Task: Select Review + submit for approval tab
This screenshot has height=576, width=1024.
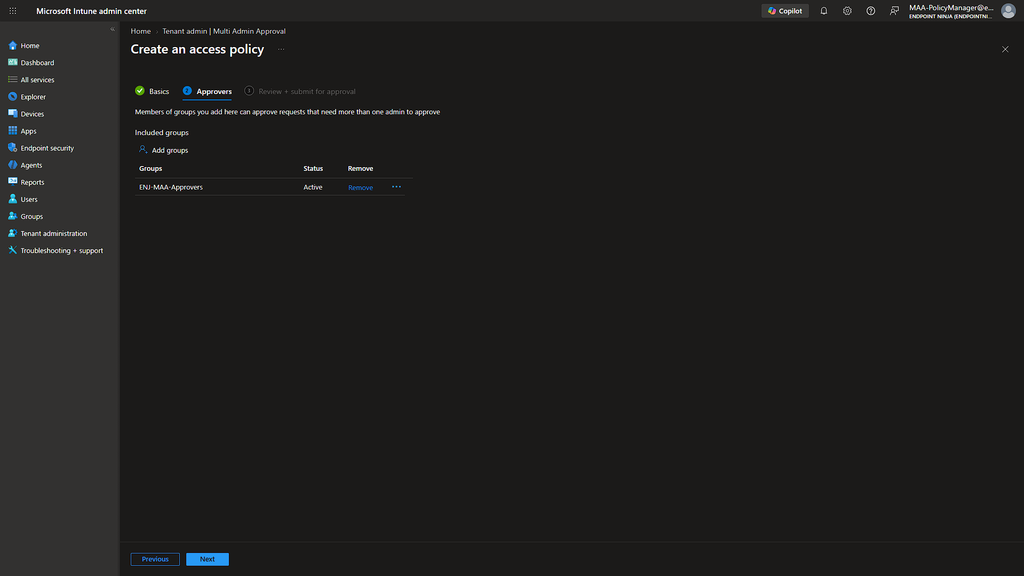Action: (x=300, y=91)
